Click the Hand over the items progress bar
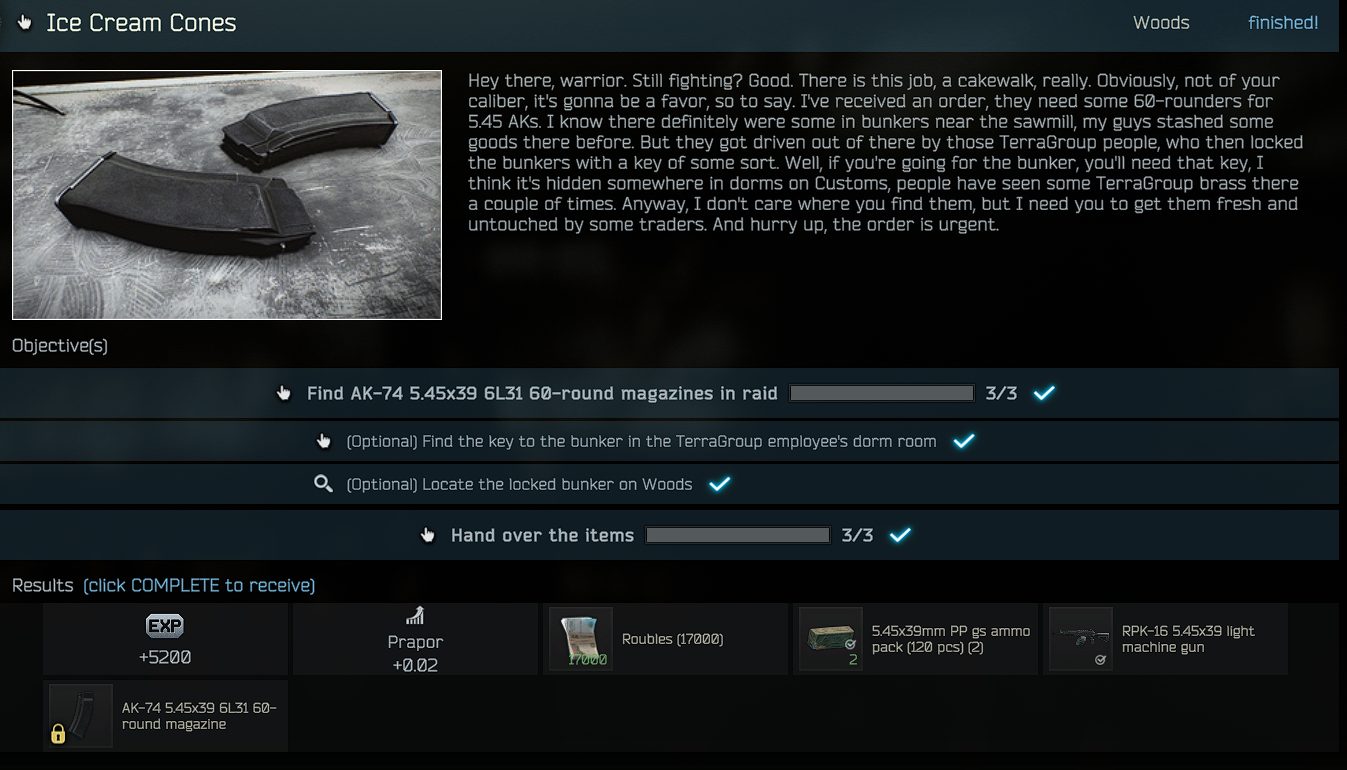Viewport: 1347px width, 770px height. (x=738, y=535)
